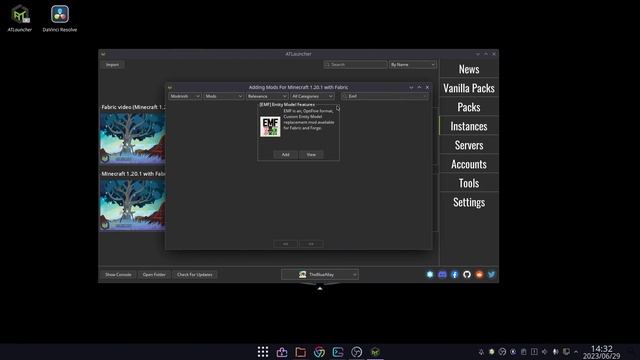
Task: Open the Discord link icon in ATLauncher
Action: (442, 275)
